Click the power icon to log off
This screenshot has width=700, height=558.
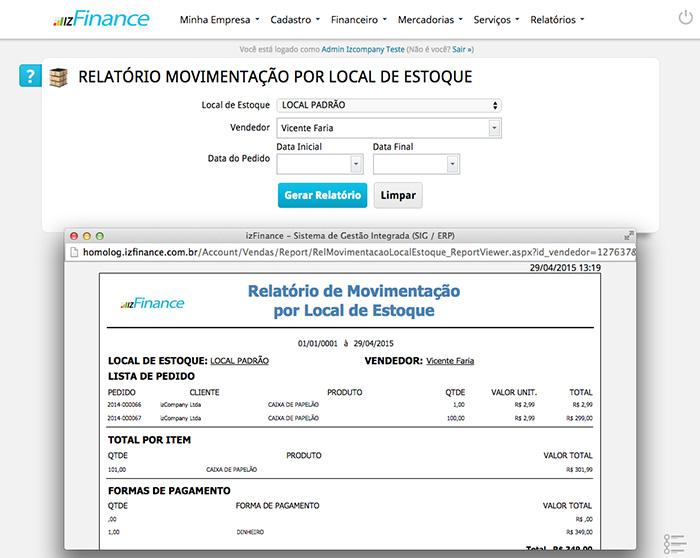pyautogui.click(x=683, y=19)
